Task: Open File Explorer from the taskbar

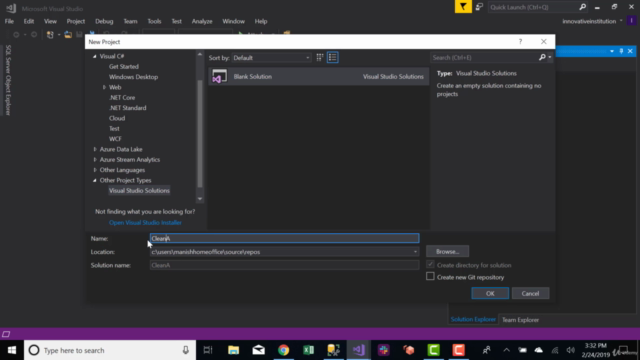Action: click(x=233, y=350)
